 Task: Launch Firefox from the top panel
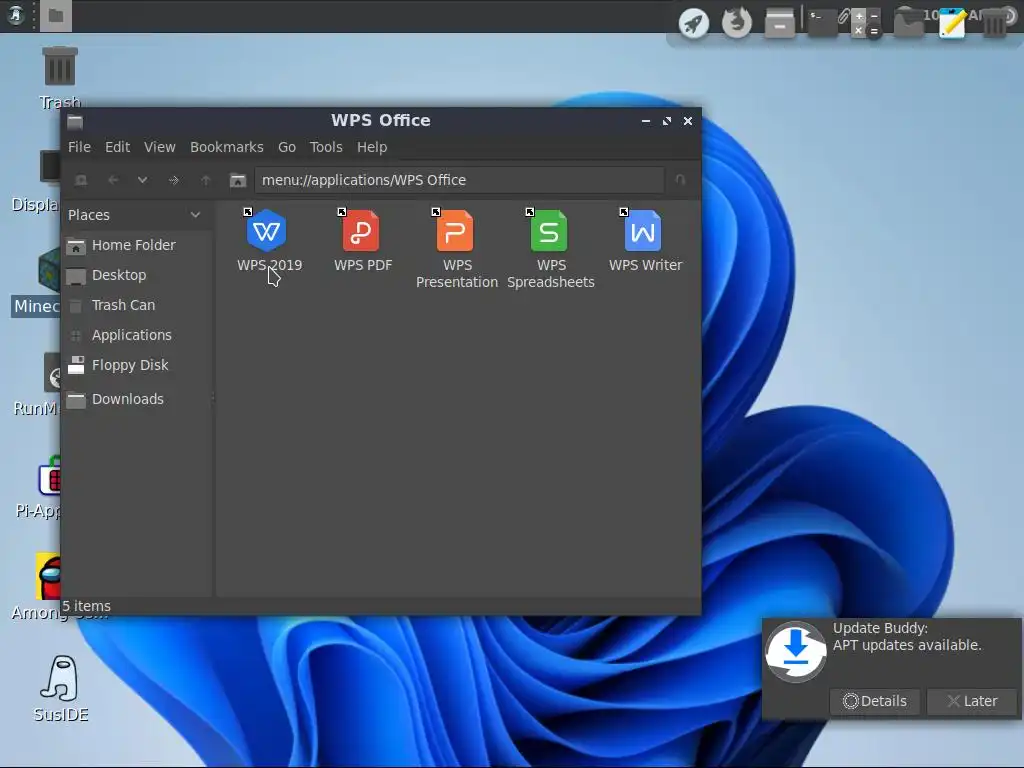pos(737,24)
